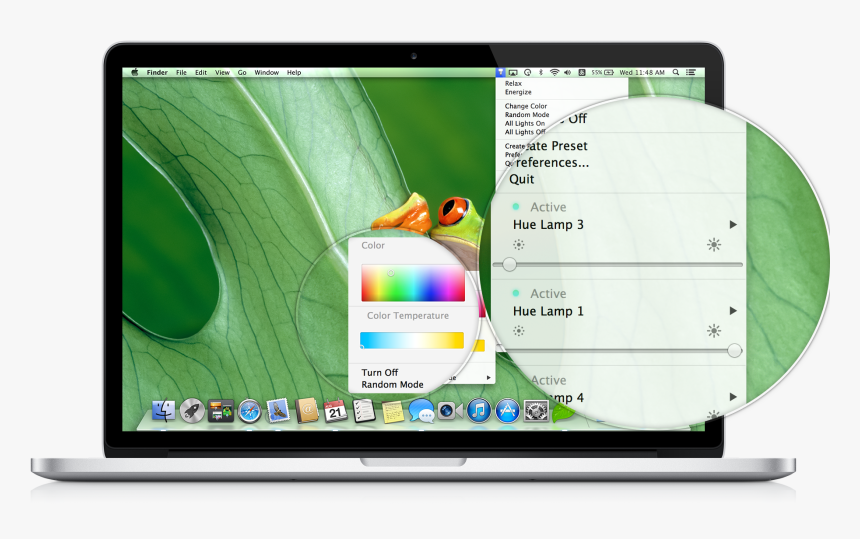Open the volume speaker icon in menu bar

click(568, 72)
